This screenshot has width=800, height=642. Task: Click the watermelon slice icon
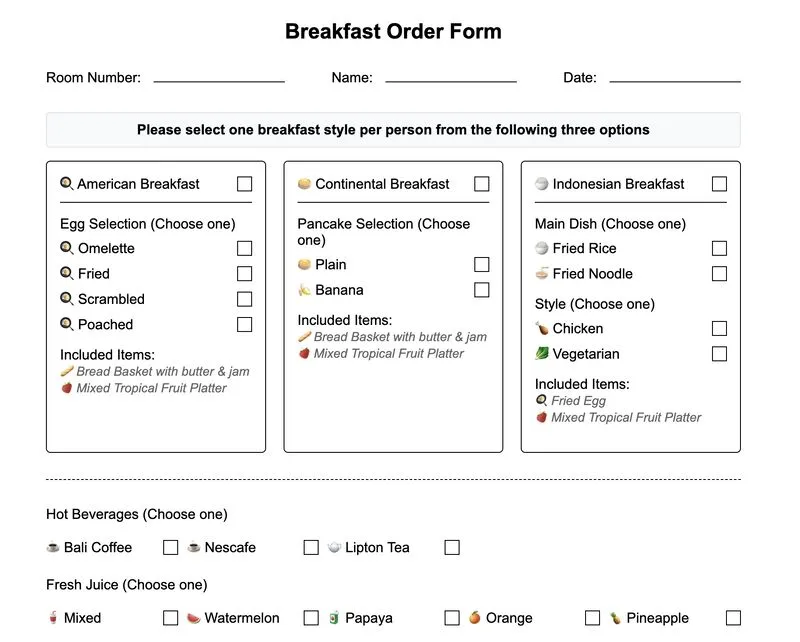(x=193, y=618)
